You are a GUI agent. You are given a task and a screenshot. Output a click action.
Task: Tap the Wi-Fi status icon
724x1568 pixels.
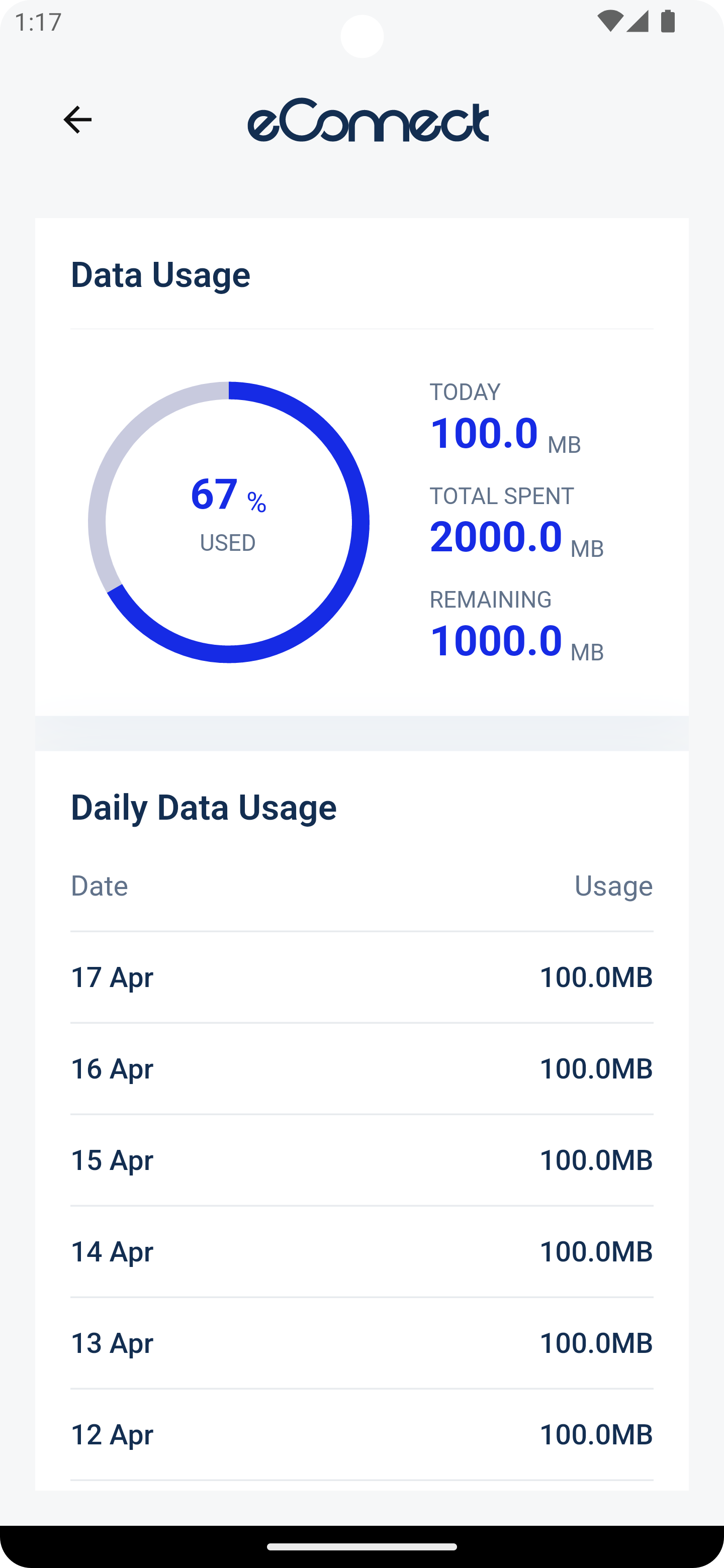[609, 21]
